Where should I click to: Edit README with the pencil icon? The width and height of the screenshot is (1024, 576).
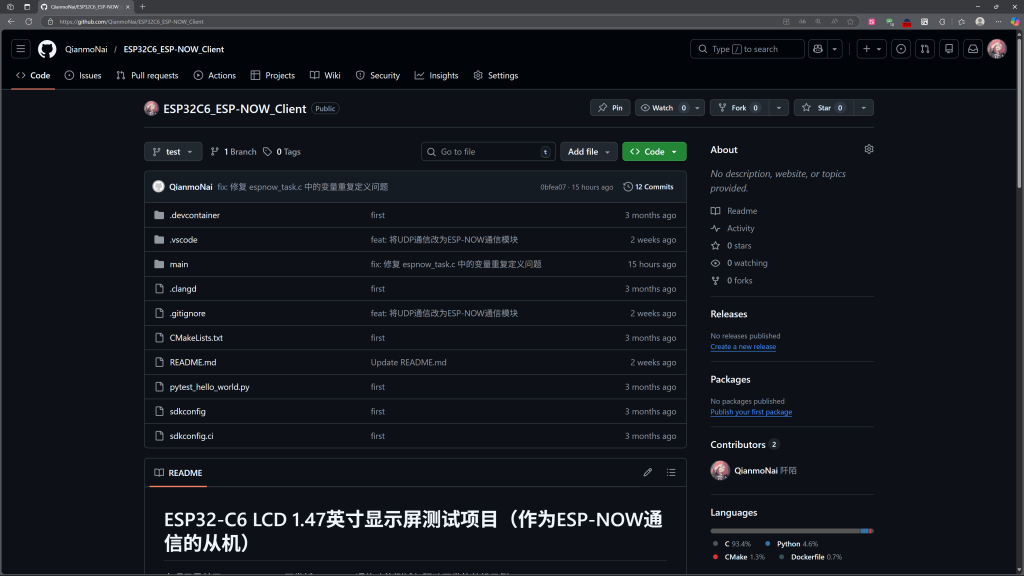(x=647, y=472)
